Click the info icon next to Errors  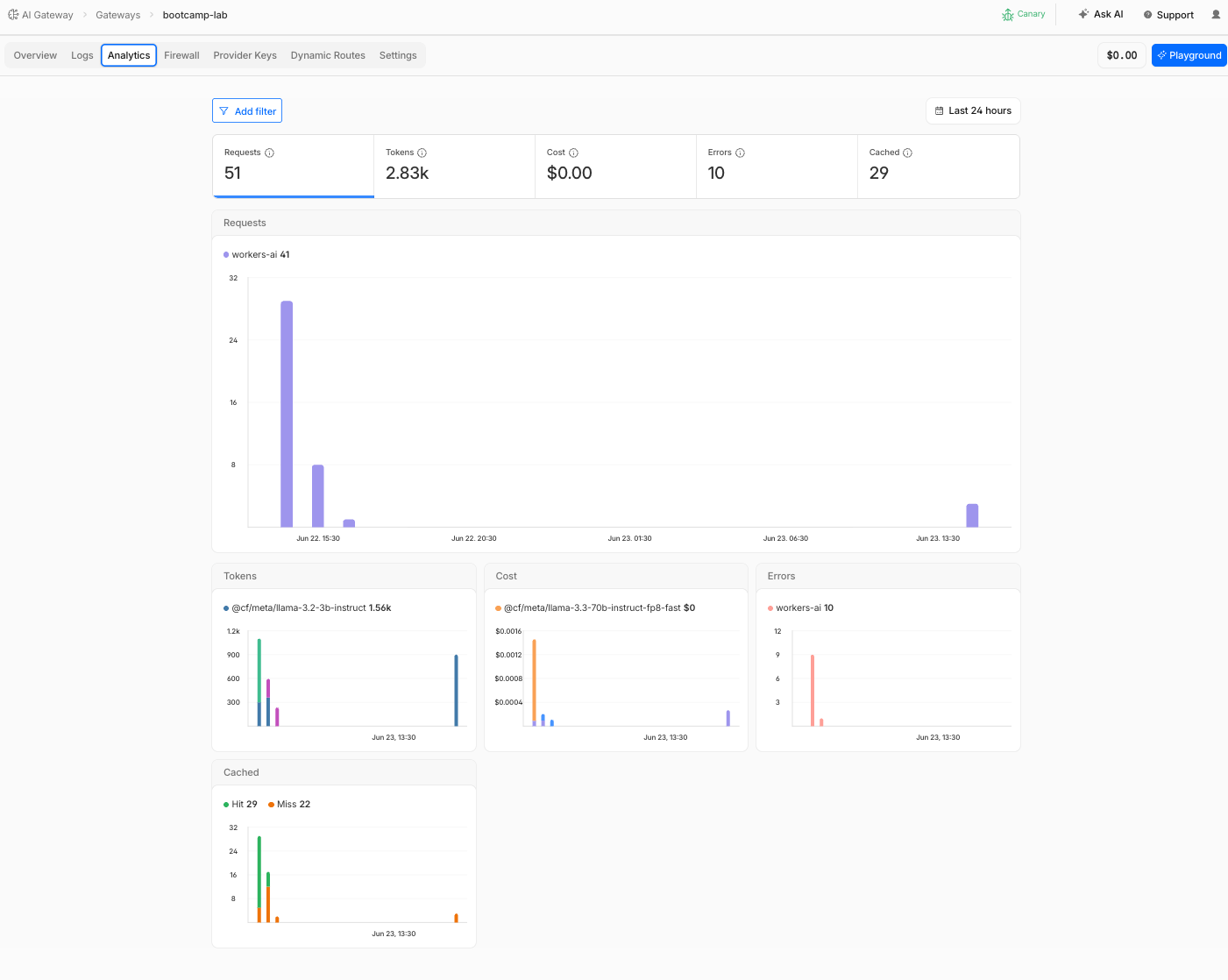tap(741, 153)
